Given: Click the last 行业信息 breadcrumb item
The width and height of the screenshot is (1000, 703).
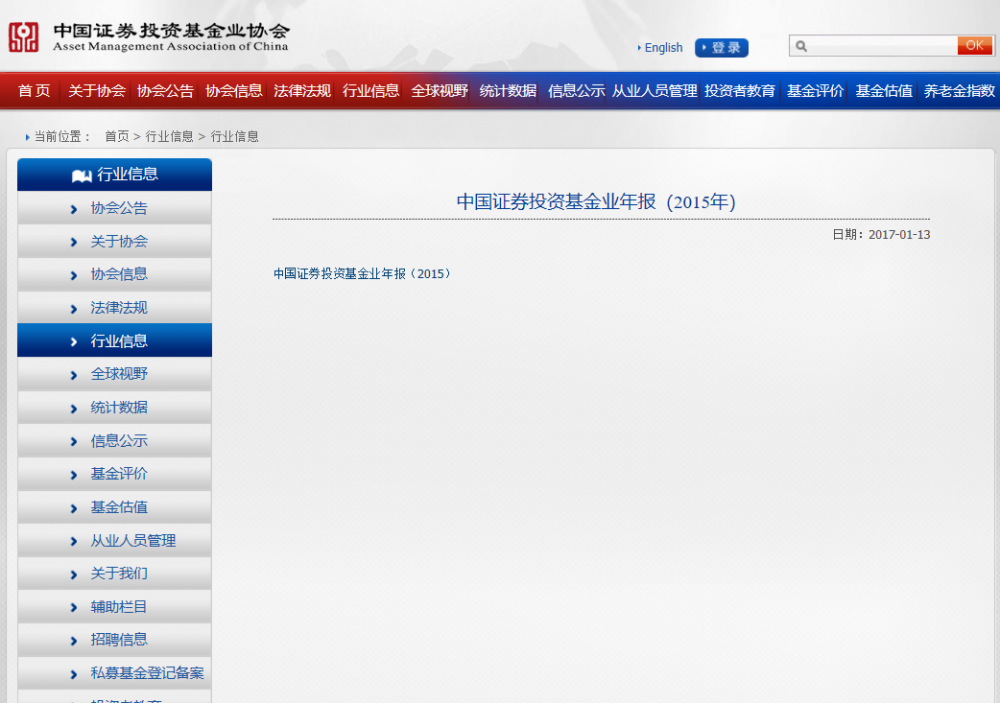Looking at the screenshot, I should (235, 137).
